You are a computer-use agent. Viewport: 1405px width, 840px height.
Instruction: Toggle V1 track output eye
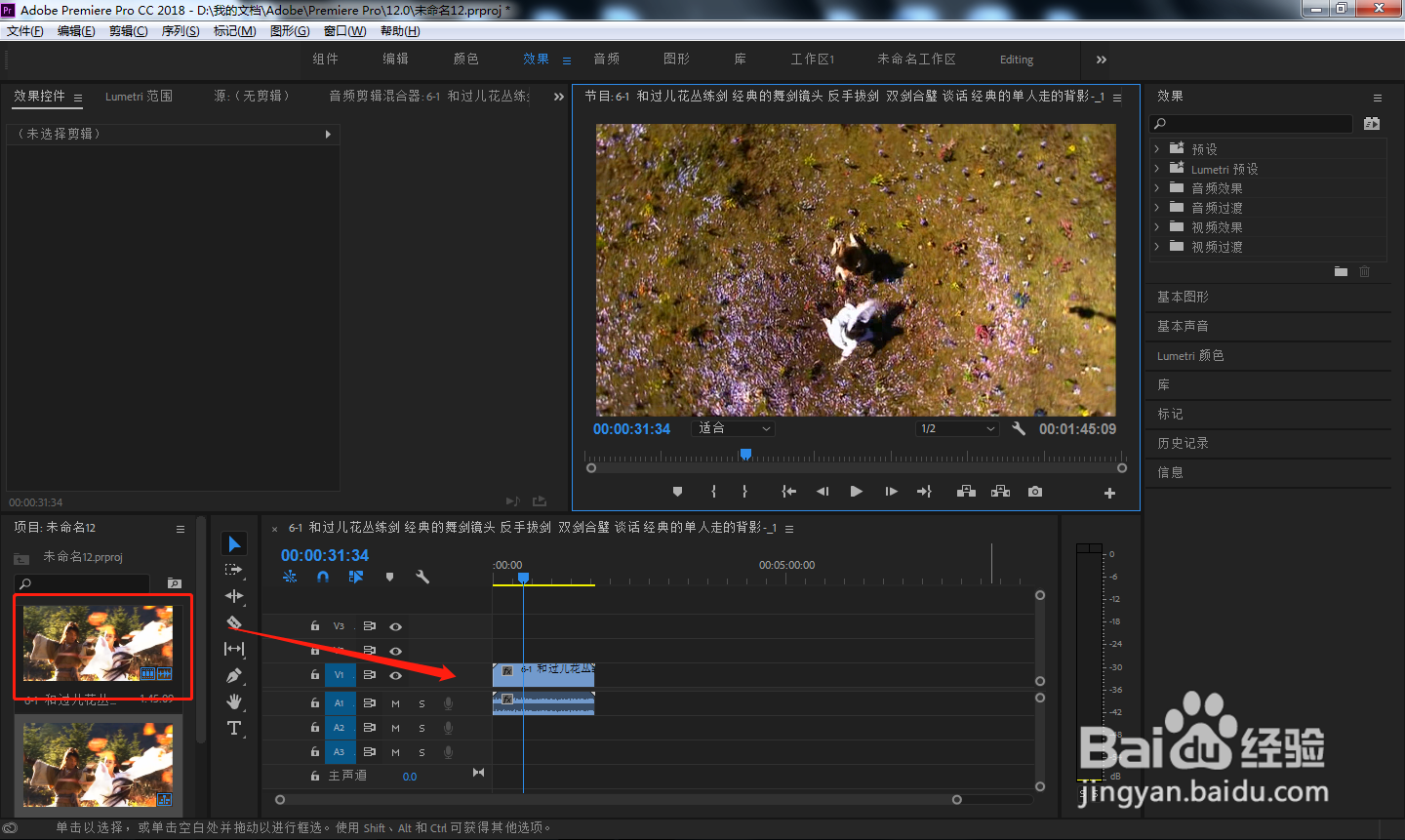click(396, 675)
